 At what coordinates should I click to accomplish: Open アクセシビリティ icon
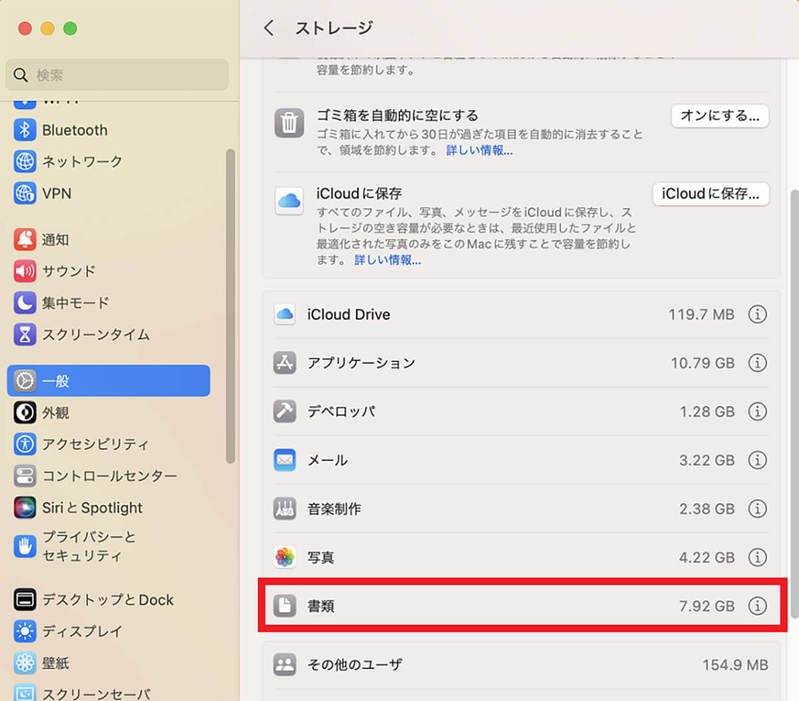pyautogui.click(x=24, y=444)
